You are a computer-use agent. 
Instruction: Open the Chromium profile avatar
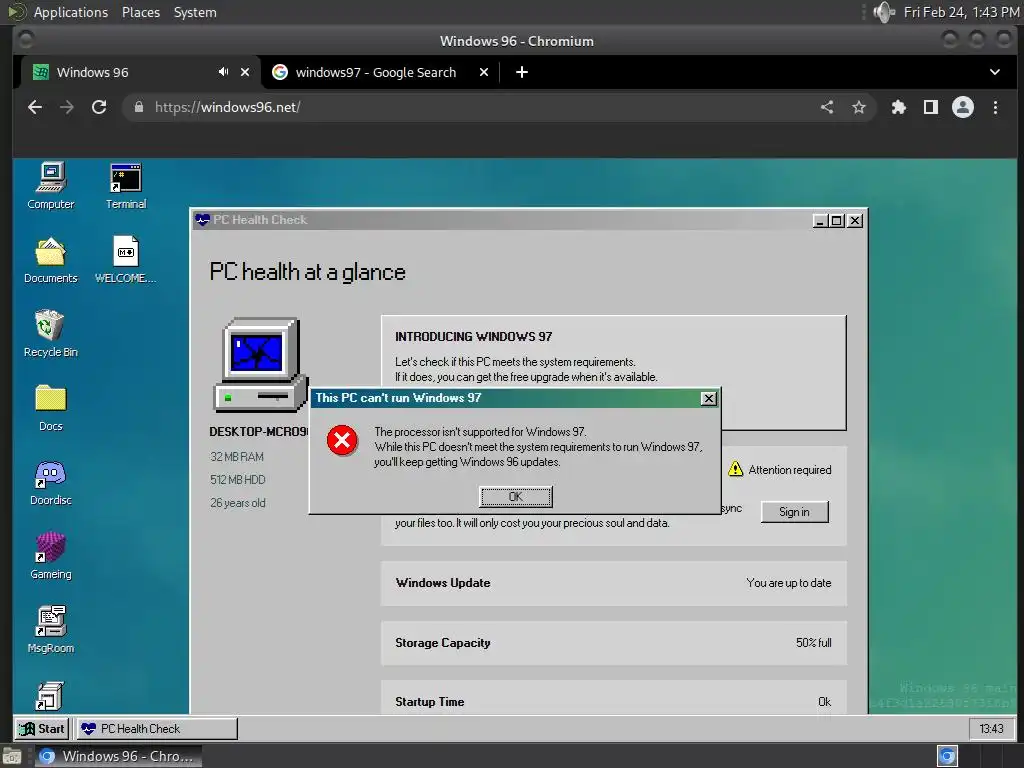click(963, 107)
